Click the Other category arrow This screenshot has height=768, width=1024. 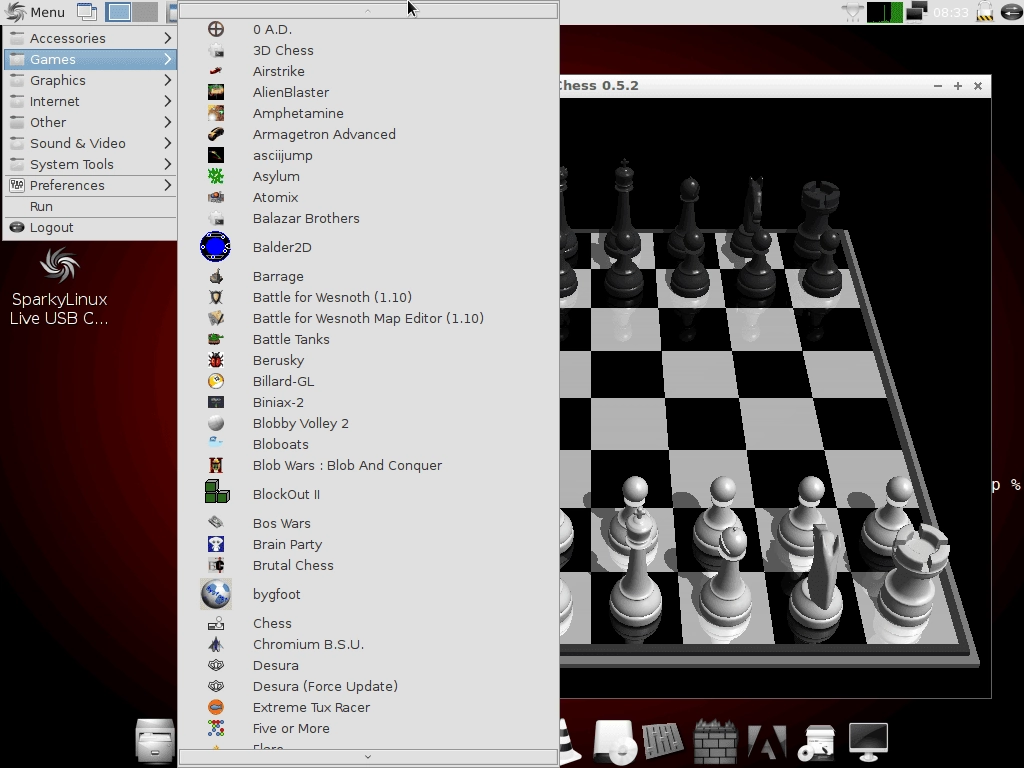pos(167,122)
